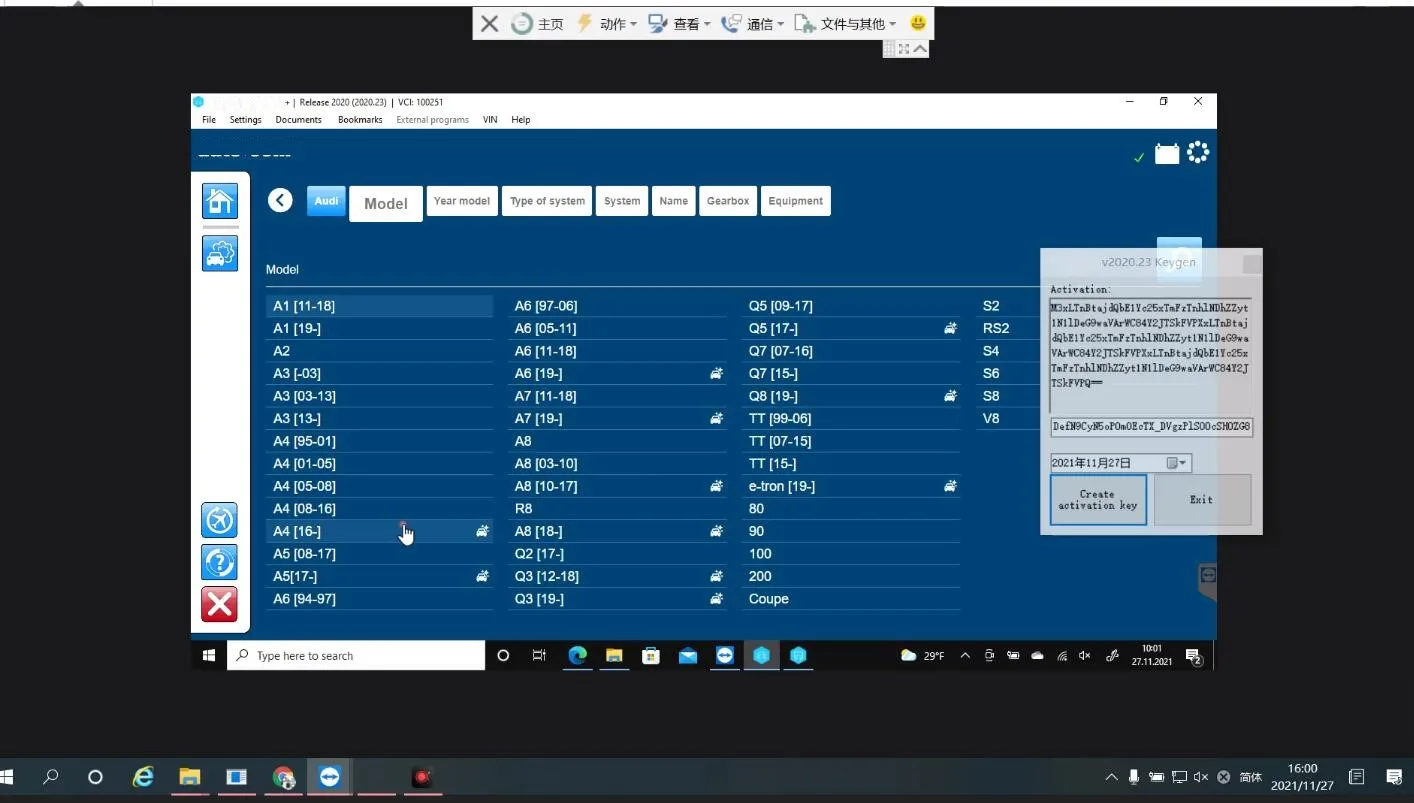Select the Gearbox tab
The height and width of the screenshot is (803, 1414).
[728, 201]
